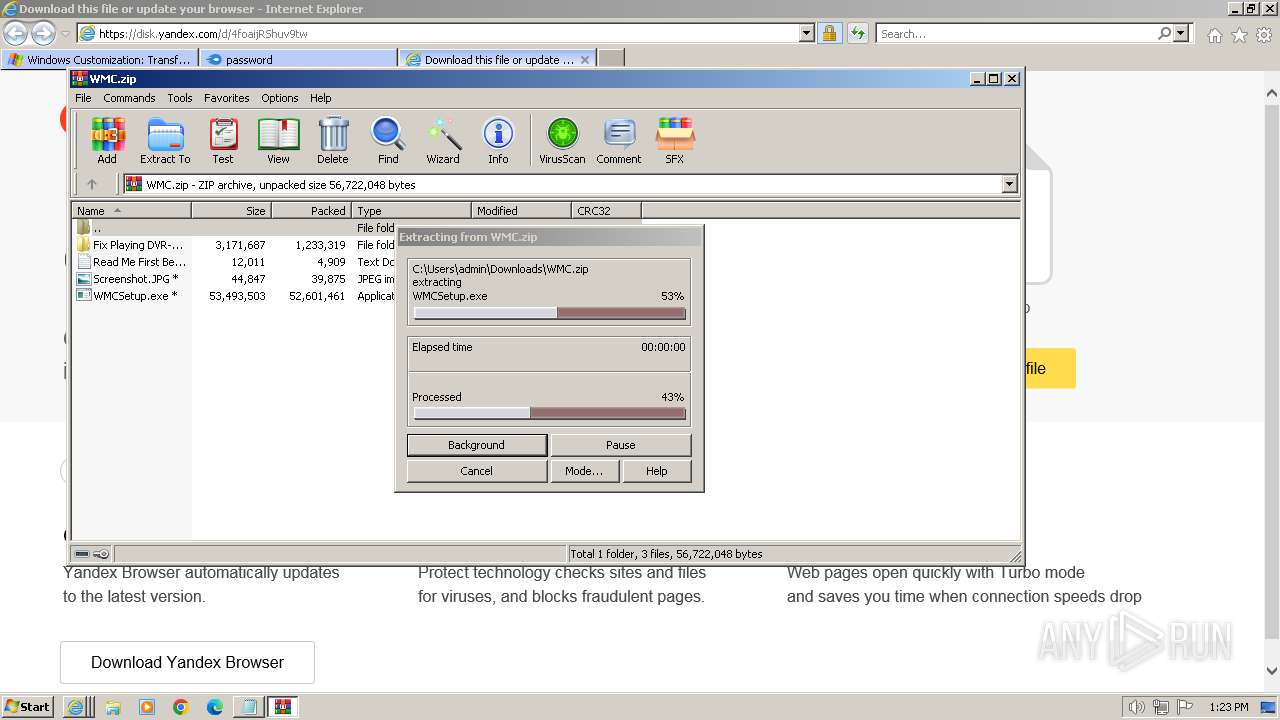The image size is (1280, 720).
Task: Switch to the Windows Customization tab
Action: coord(100,59)
